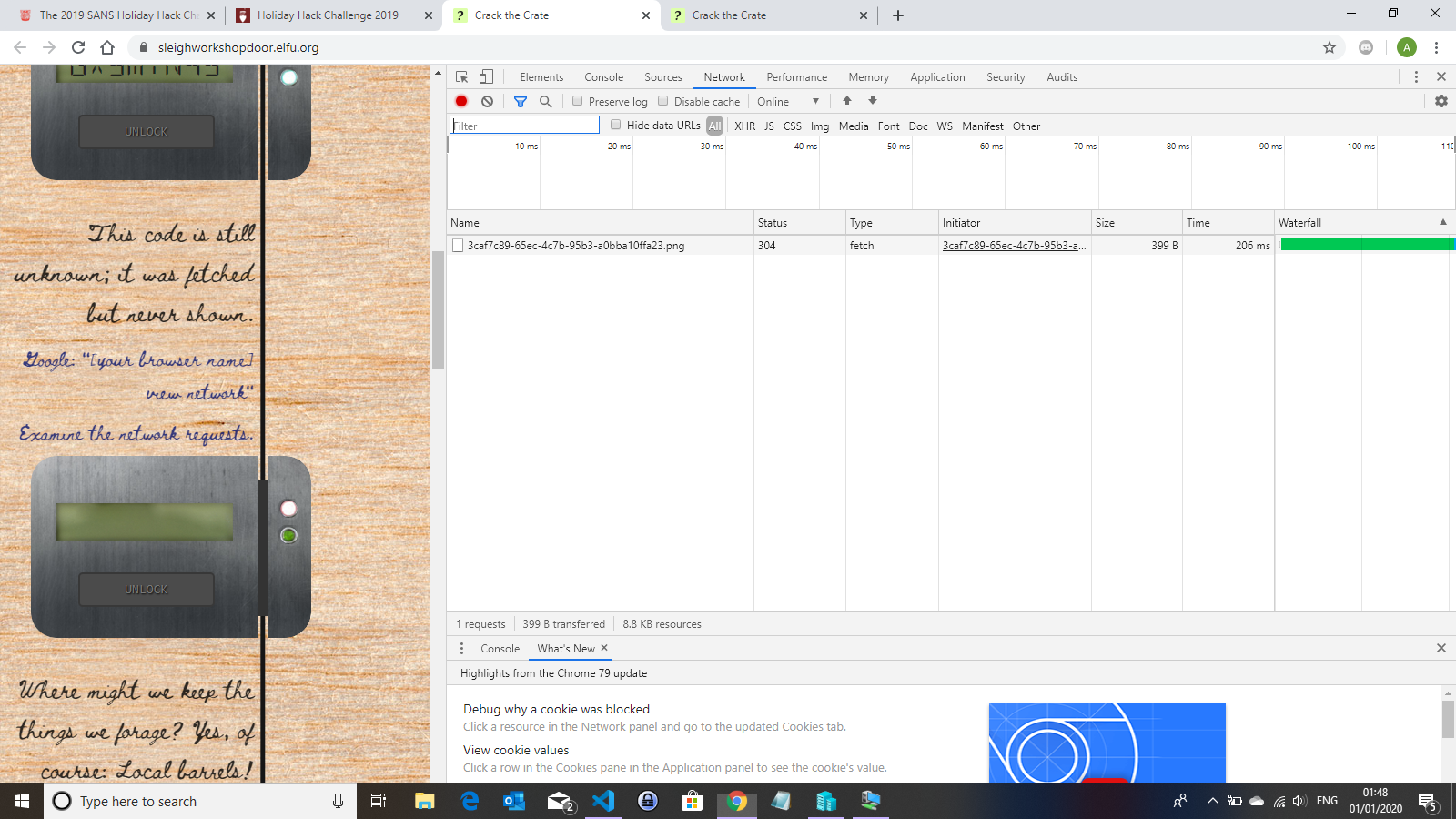Bookmark this page with star icon
The width and height of the screenshot is (1456, 819).
(x=1330, y=47)
